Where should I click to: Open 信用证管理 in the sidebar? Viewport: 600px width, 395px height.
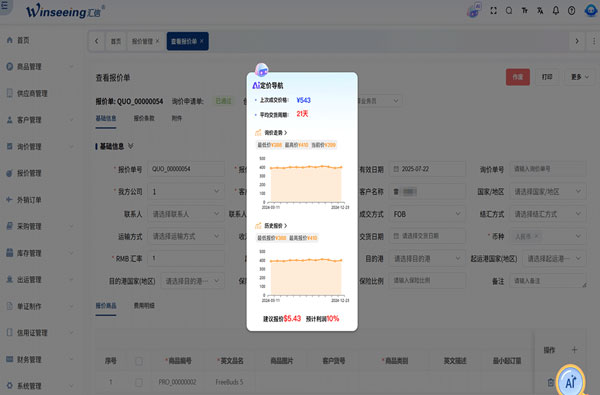click(x=32, y=333)
